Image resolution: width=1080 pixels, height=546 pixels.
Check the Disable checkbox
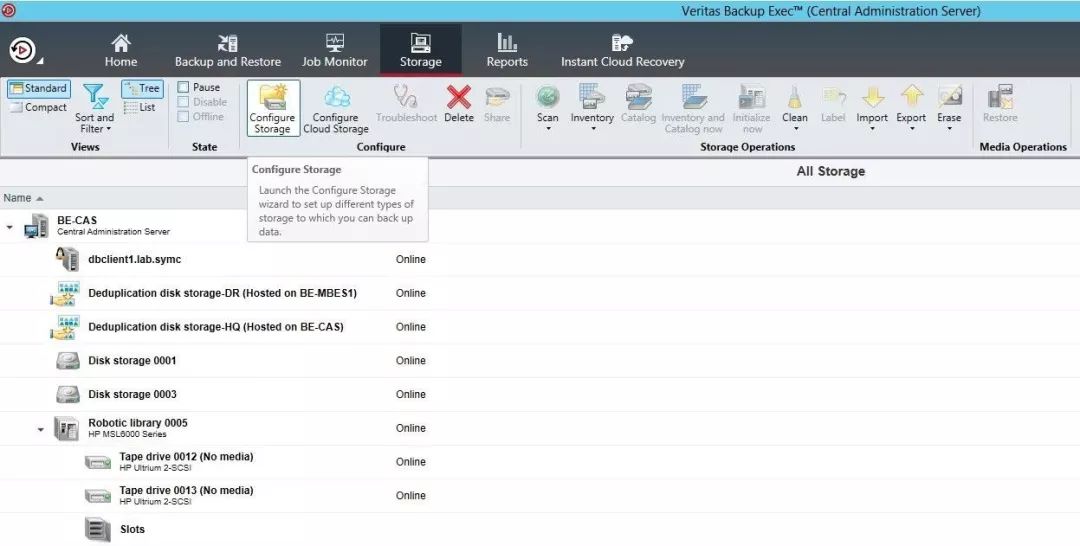(183, 102)
